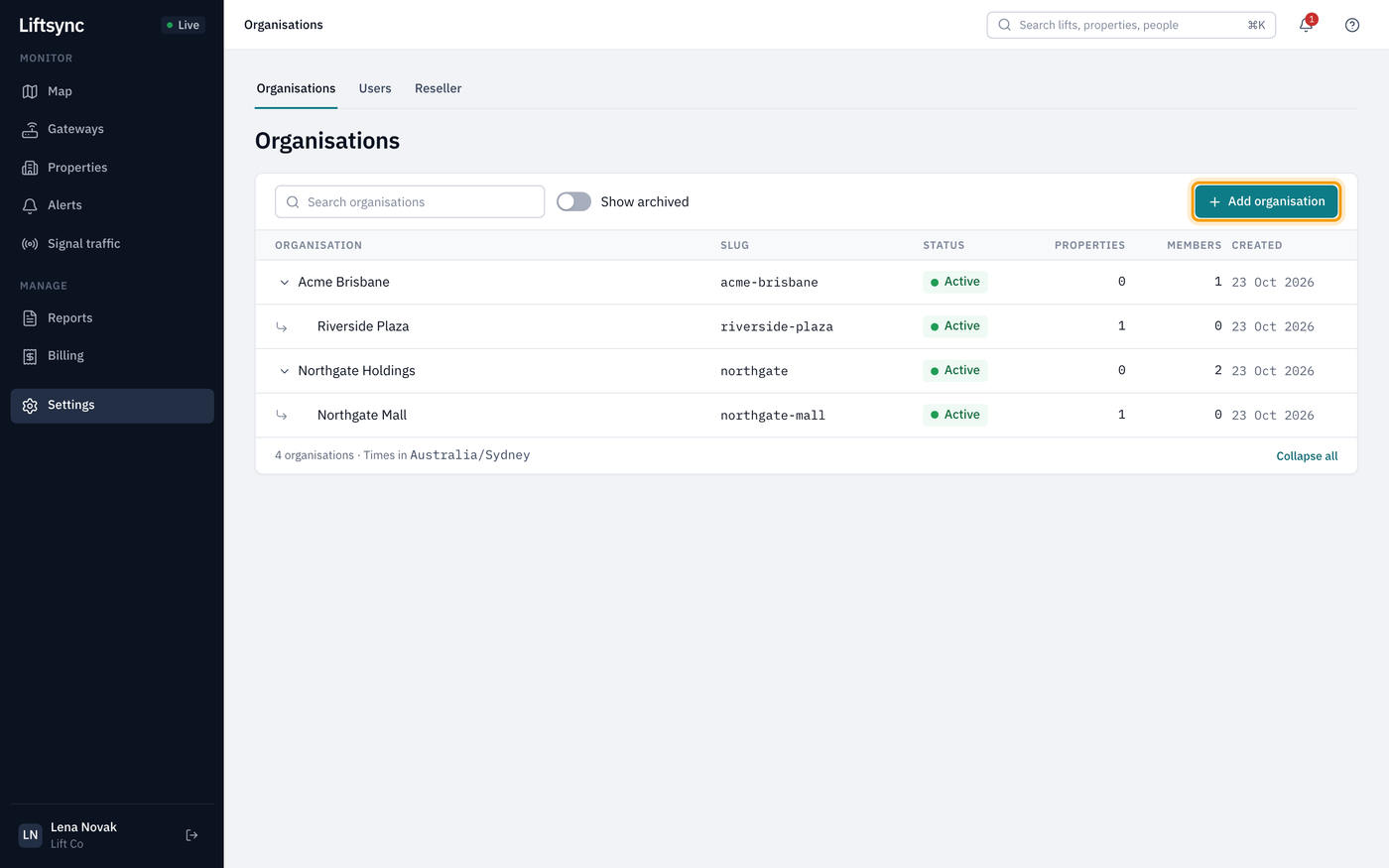Click the Collapse all link
Viewport: 1389px width, 868px height.
tap(1307, 456)
